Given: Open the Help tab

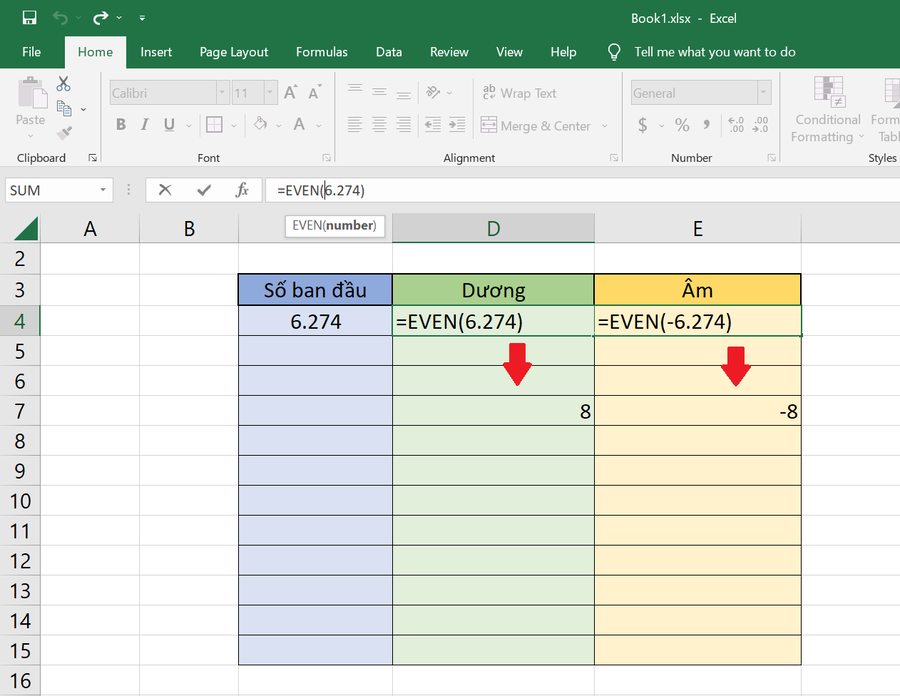Looking at the screenshot, I should click(x=563, y=52).
